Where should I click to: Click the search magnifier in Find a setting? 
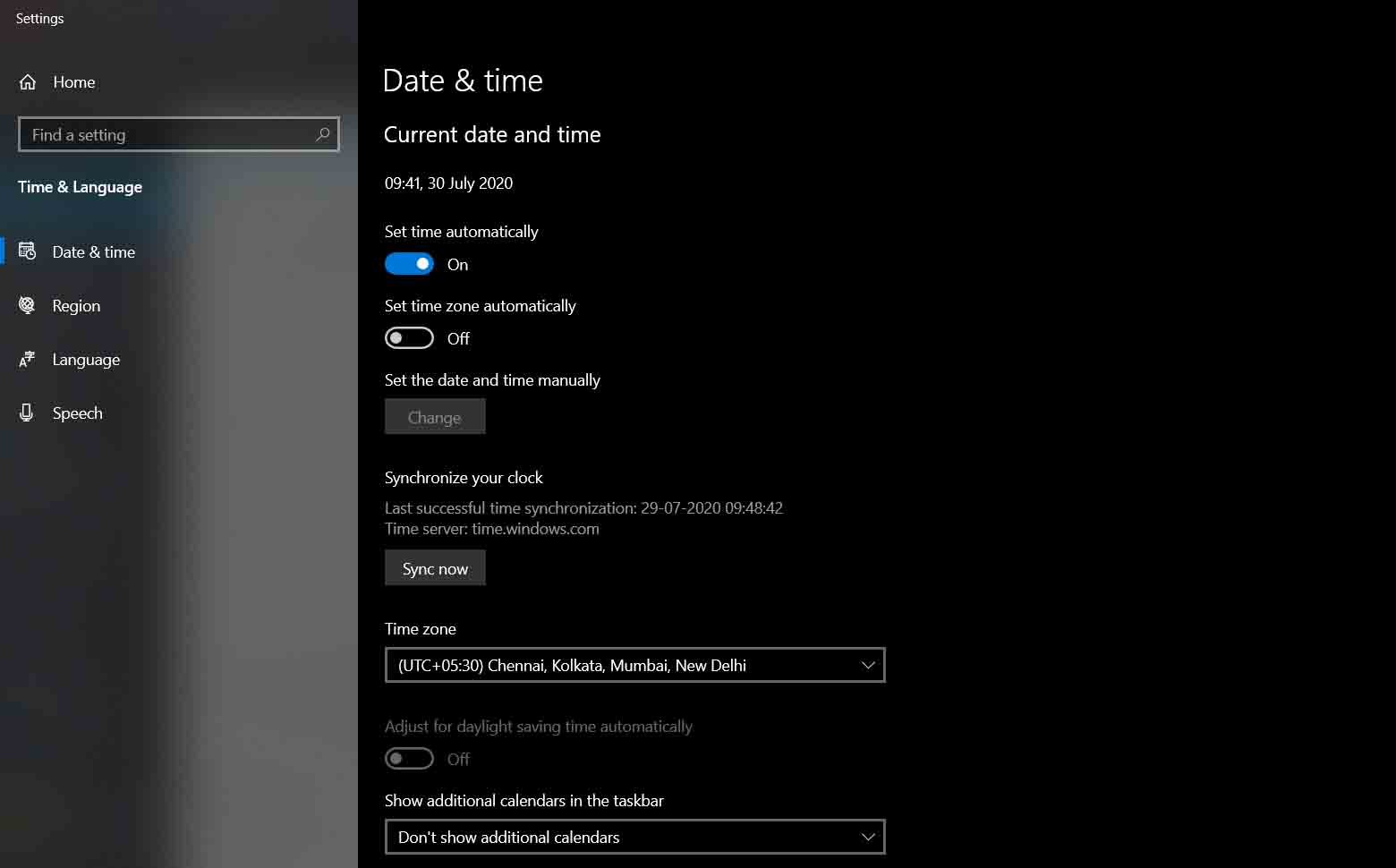(x=322, y=134)
